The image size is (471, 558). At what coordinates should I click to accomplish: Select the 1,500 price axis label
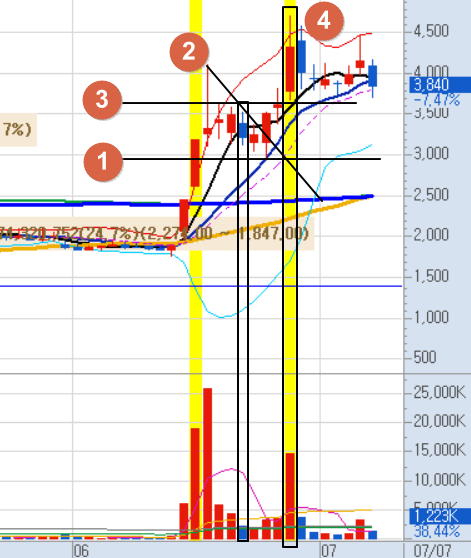coord(431,276)
